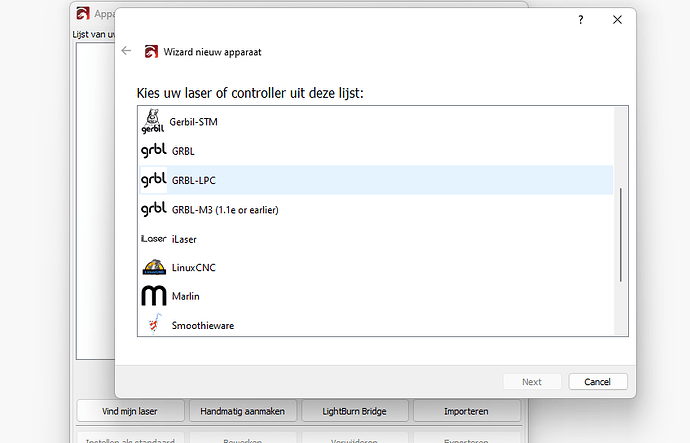690x443 pixels.
Task: Select the grbl logo next to GRBL-LPC
Action: click(x=154, y=180)
